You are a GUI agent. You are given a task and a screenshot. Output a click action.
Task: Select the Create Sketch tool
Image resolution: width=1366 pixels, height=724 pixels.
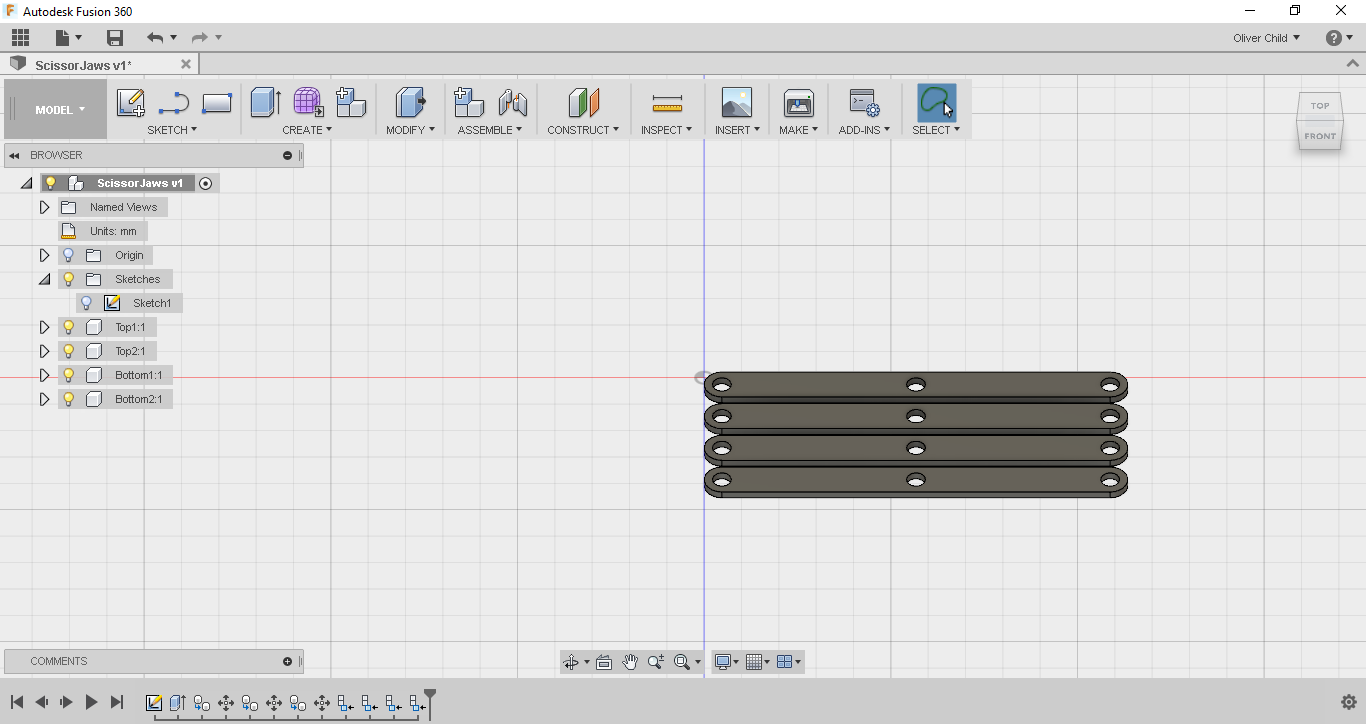click(131, 102)
